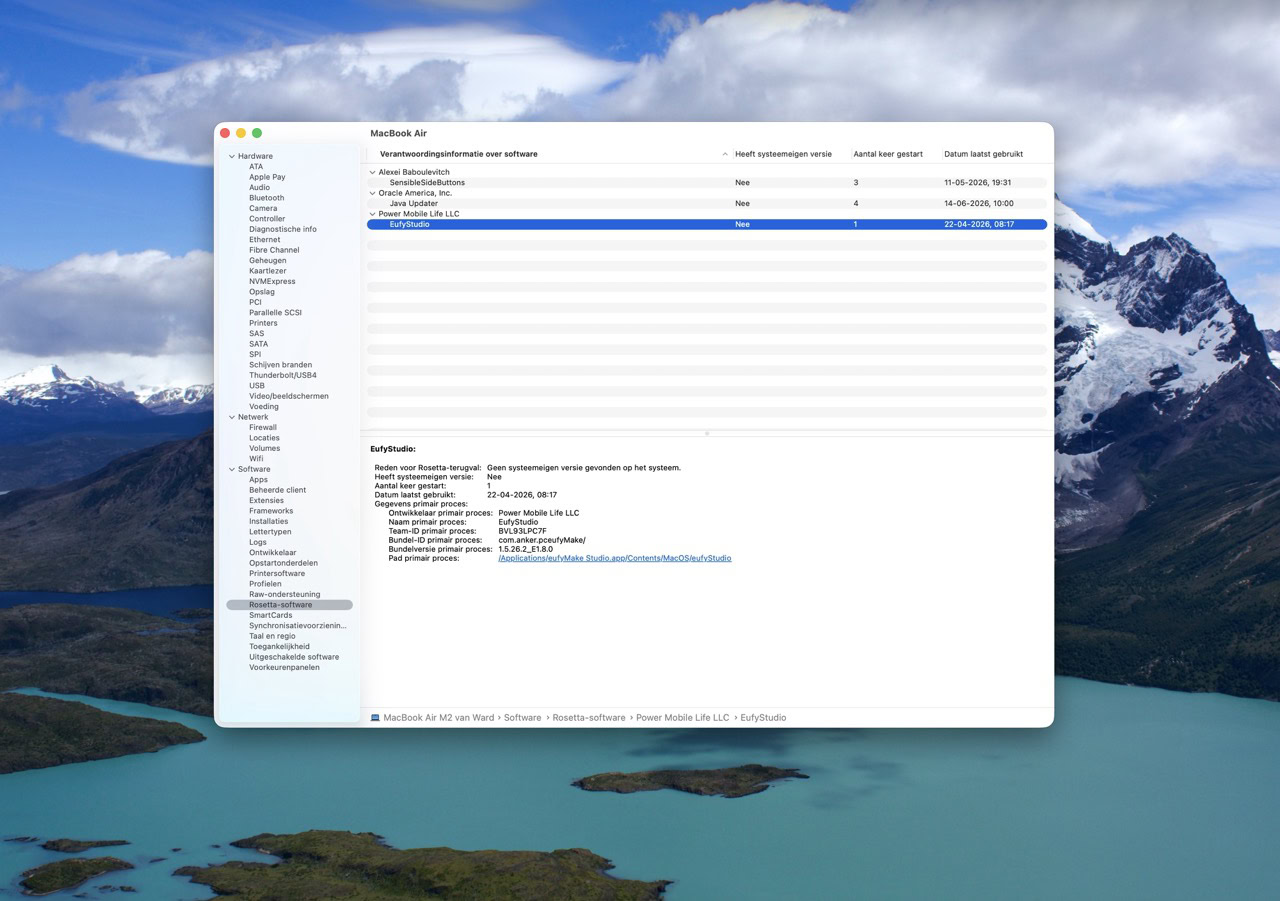
Task: Select SAS in the sidebar
Action: (x=257, y=334)
